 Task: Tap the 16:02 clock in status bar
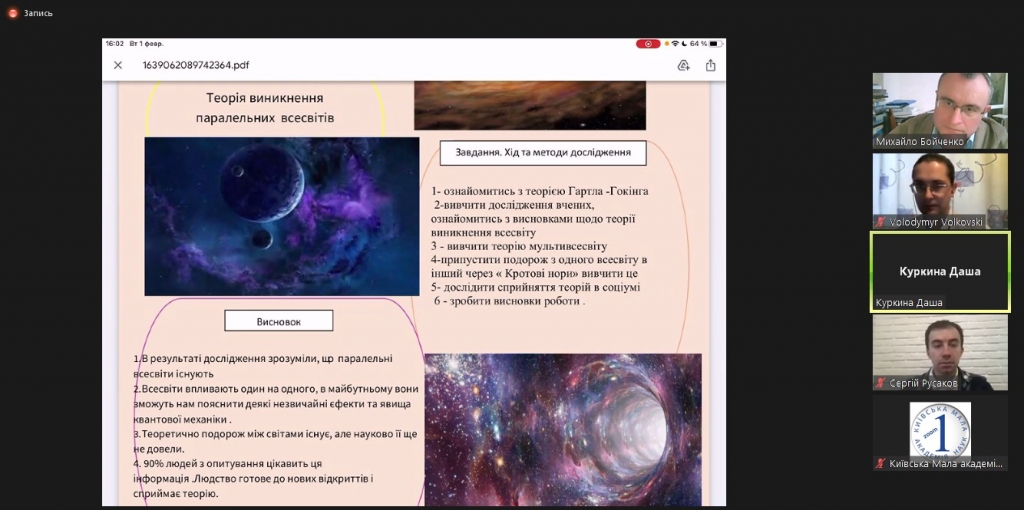pos(114,44)
